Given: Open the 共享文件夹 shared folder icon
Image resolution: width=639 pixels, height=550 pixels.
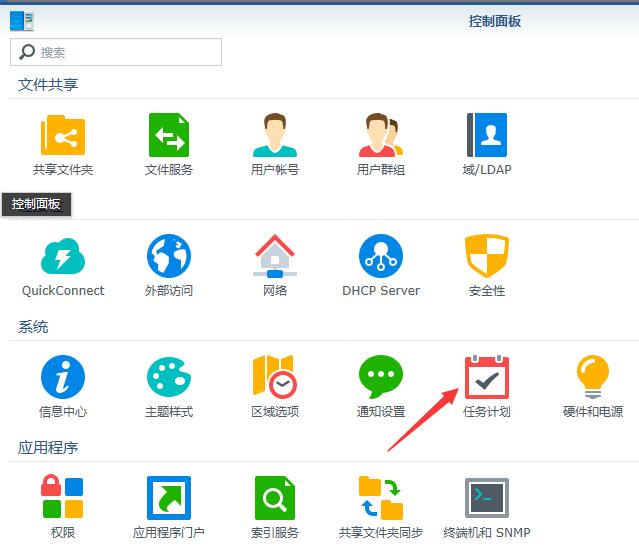Looking at the screenshot, I should point(63,135).
